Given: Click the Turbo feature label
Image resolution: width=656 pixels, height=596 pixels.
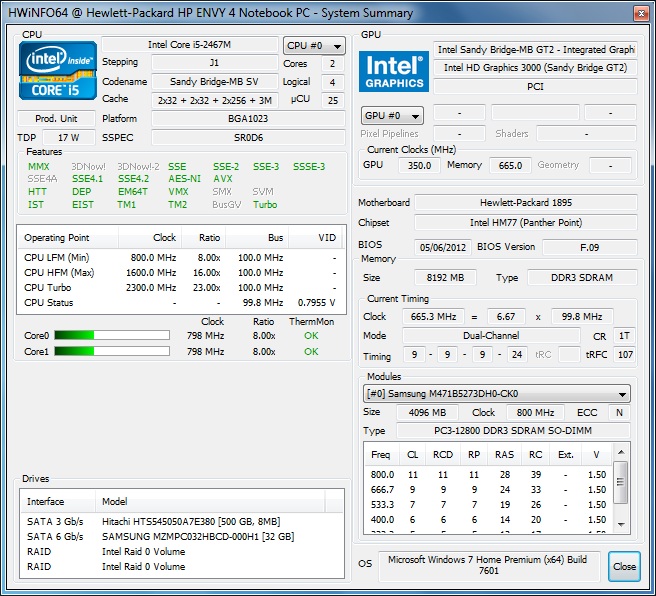Looking at the screenshot, I should [265, 205].
